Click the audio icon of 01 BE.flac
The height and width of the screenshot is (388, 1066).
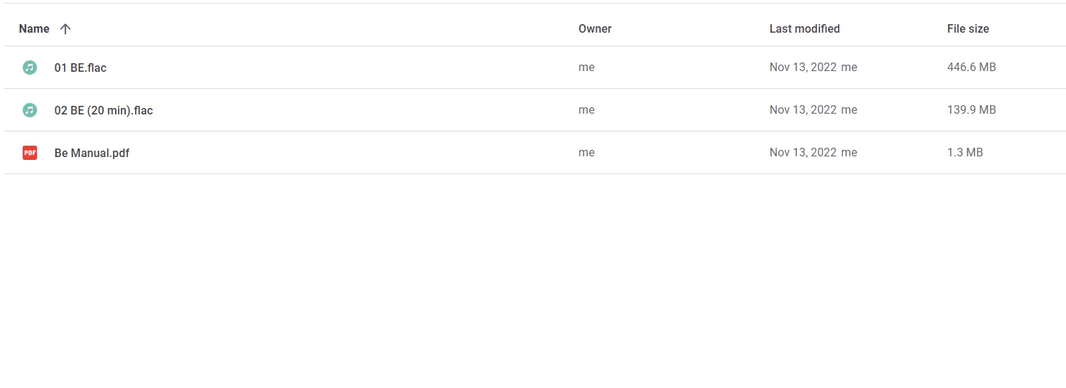pos(29,67)
